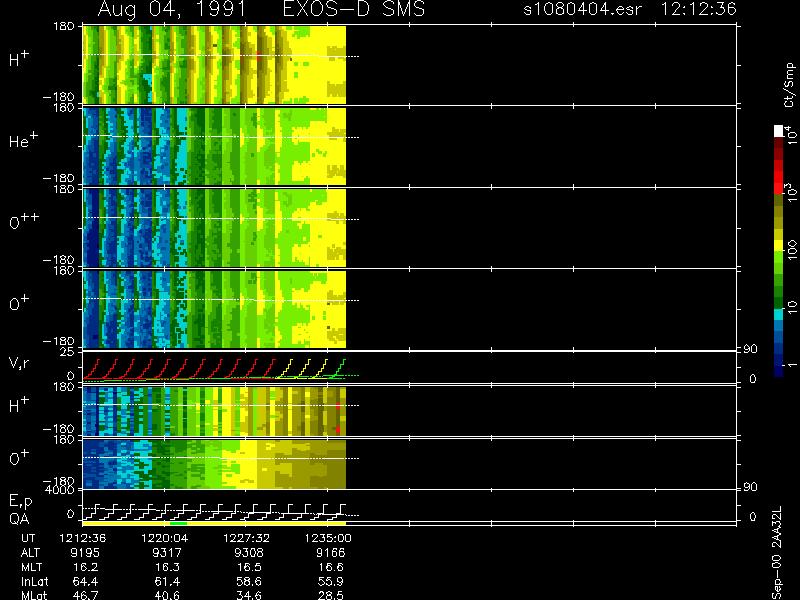
Task: Click the "QA" row label
Action: 19,519
